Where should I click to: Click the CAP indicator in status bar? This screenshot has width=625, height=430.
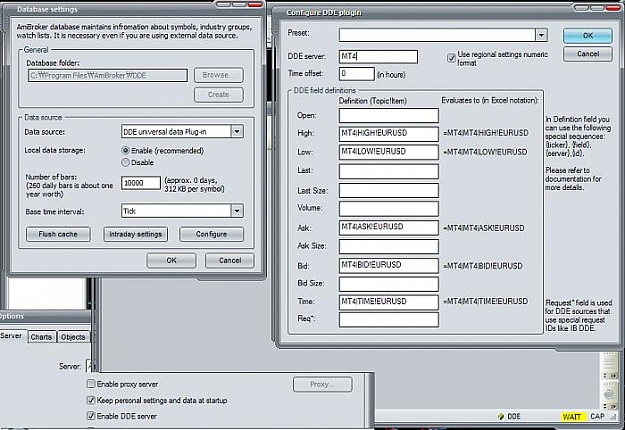(x=597, y=416)
